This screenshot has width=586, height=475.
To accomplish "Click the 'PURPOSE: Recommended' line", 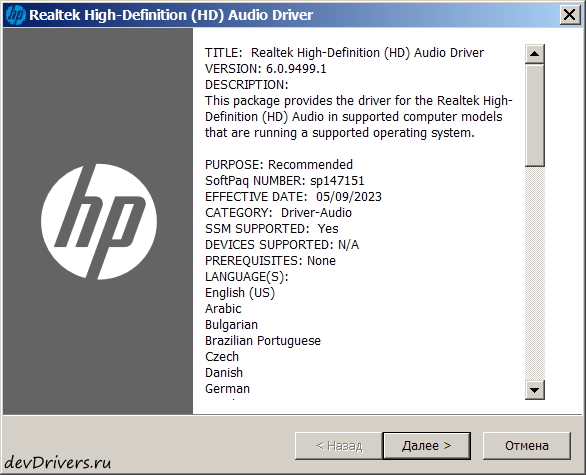I will [x=279, y=164].
